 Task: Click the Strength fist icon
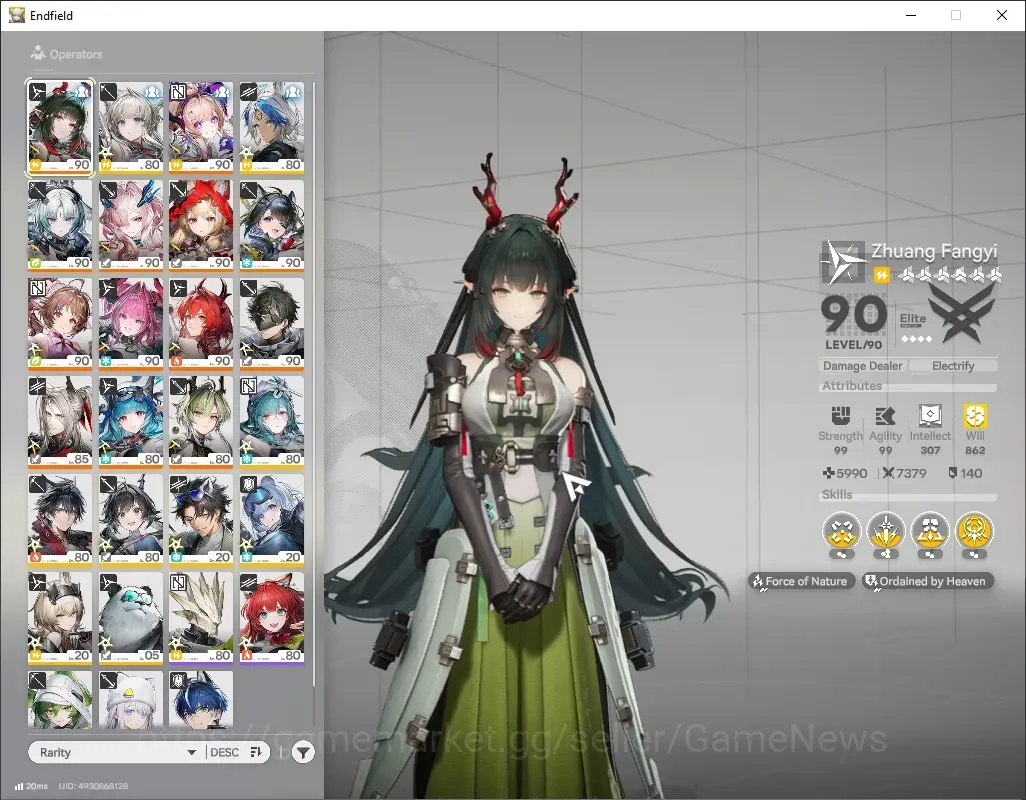tap(841, 415)
